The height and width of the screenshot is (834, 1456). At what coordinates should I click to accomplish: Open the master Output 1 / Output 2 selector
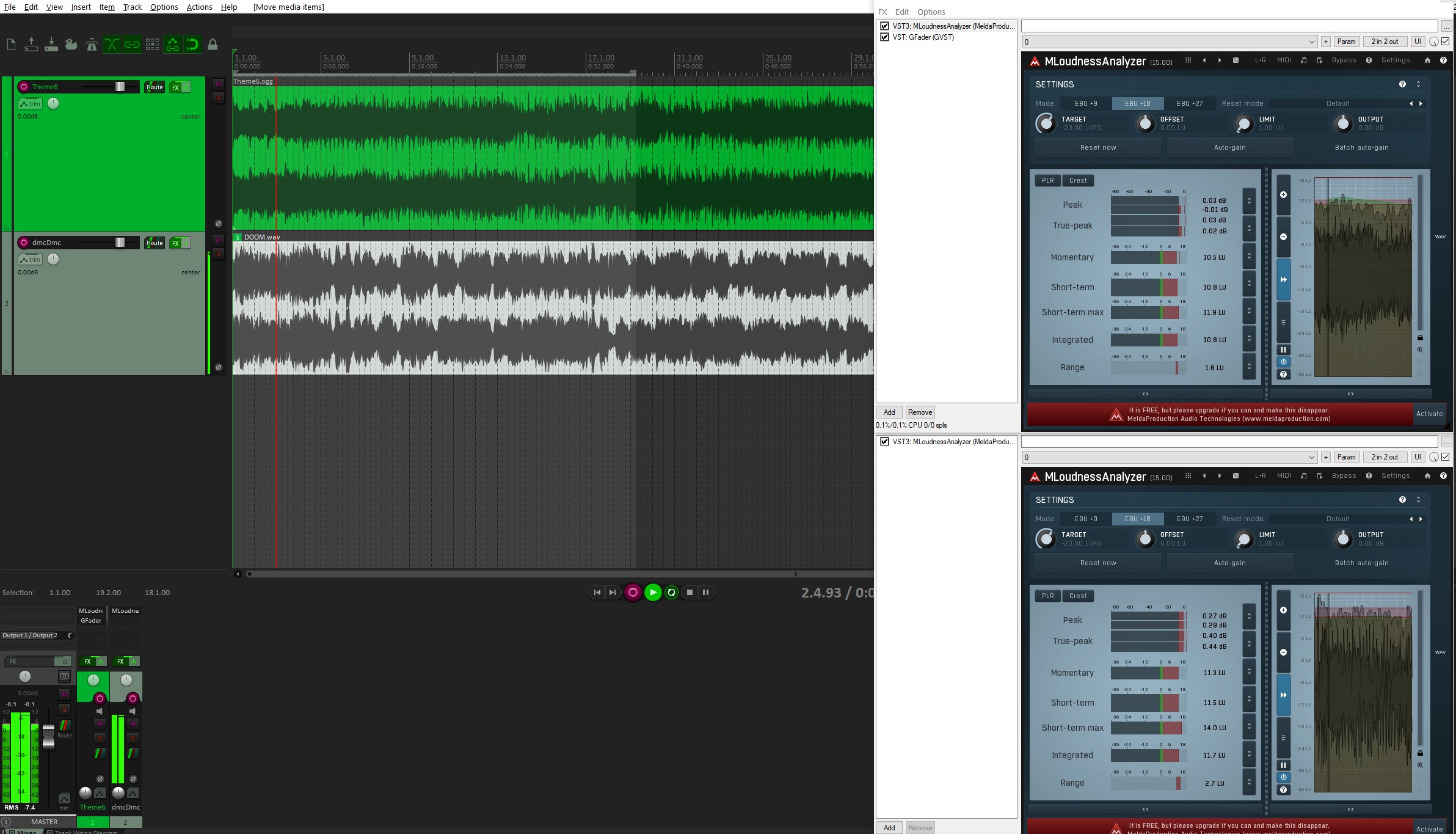[x=37, y=635]
